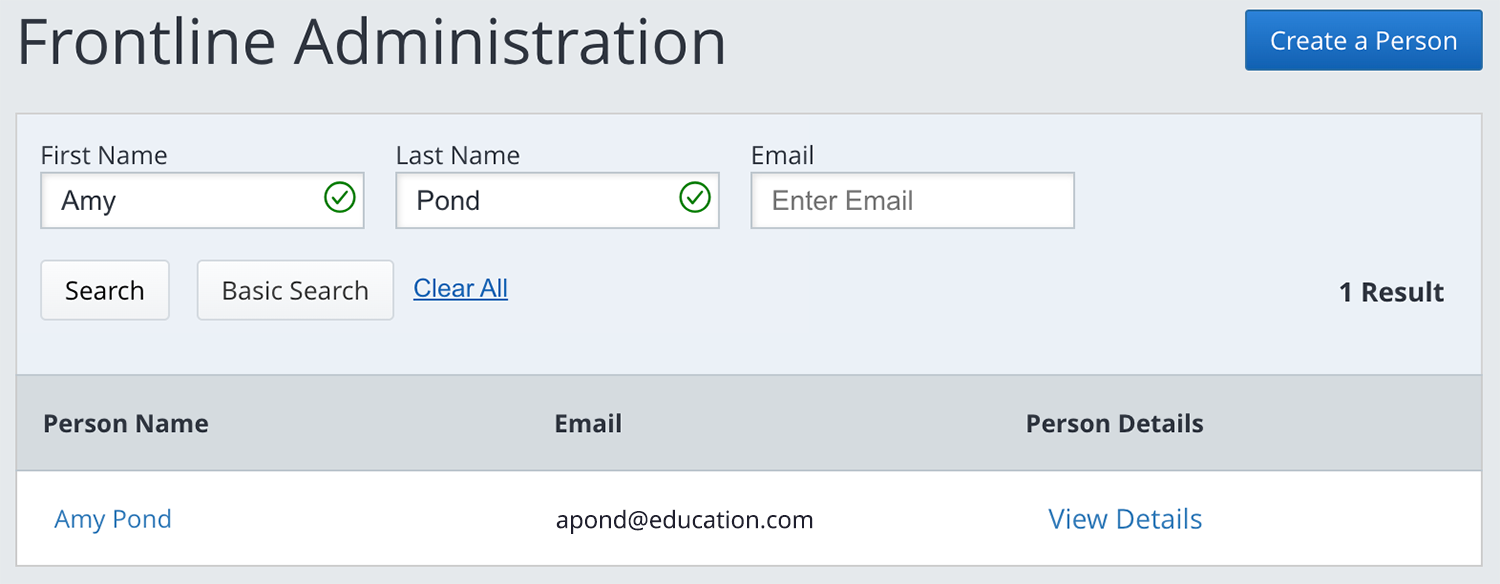Image resolution: width=1500 pixels, height=584 pixels.
Task: Click the First Name field label
Action: click(x=104, y=155)
